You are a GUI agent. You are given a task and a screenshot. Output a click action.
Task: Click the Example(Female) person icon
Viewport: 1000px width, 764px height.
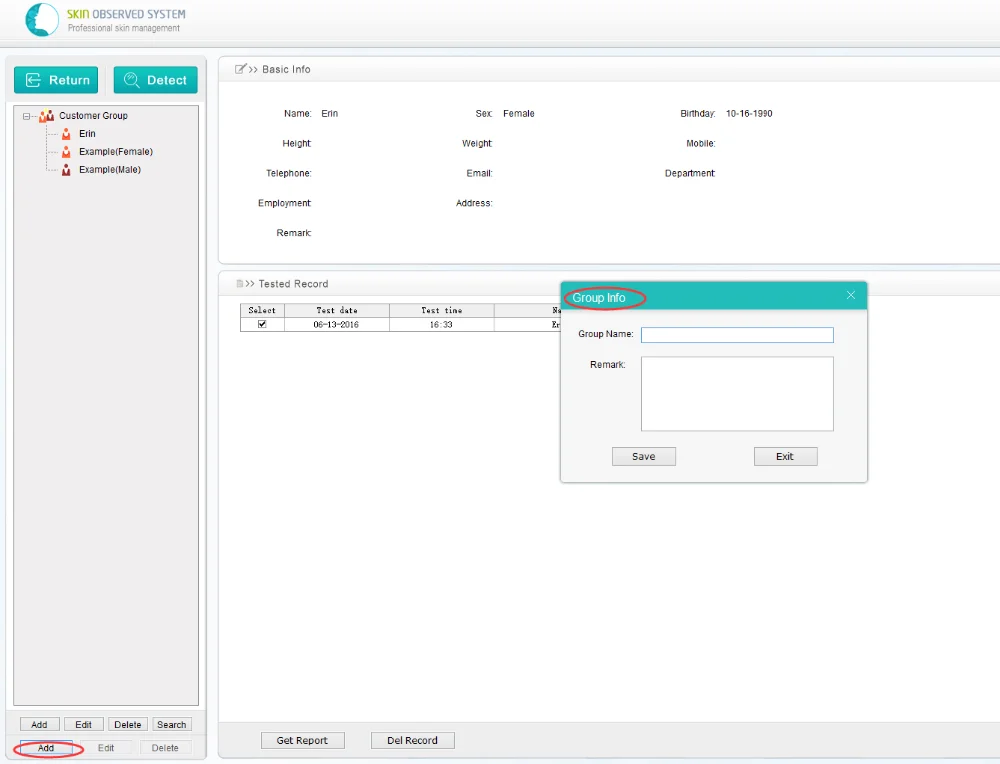point(66,152)
